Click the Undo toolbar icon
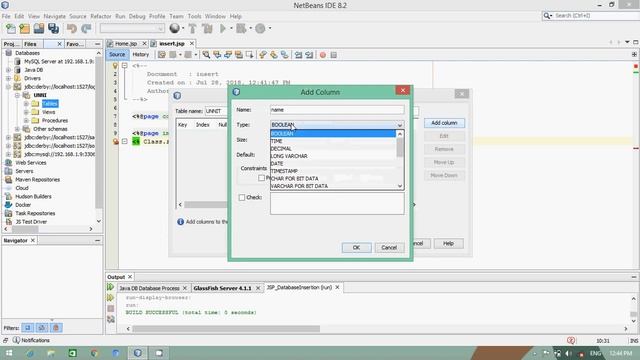This screenshot has width=640, height=360. coord(72,28)
